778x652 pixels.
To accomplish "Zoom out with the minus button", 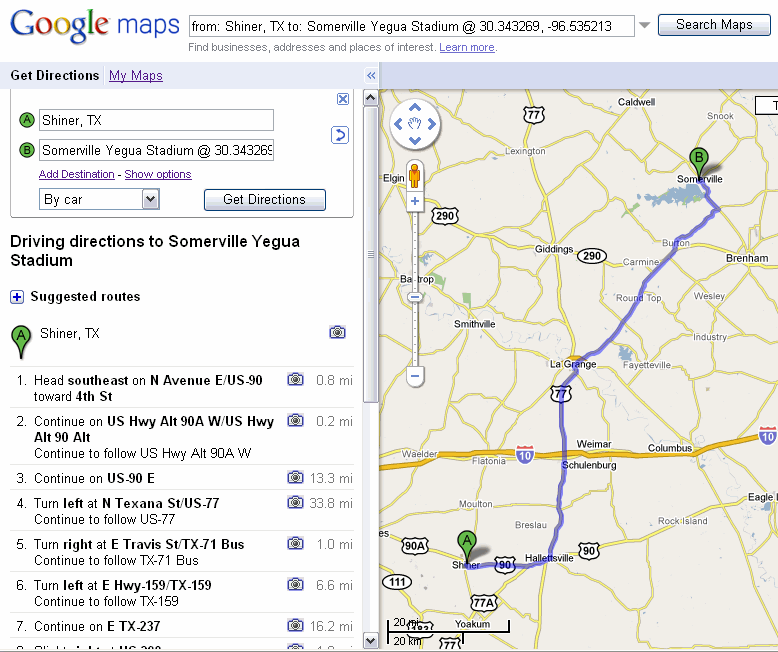I will 415,376.
